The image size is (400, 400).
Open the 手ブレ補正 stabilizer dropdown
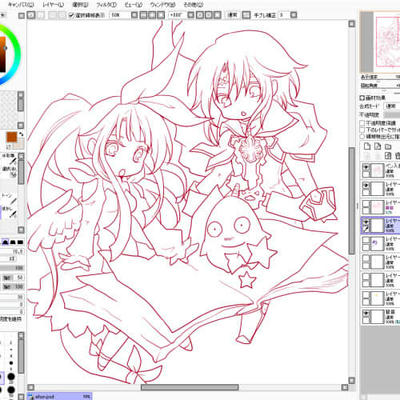[294, 15]
